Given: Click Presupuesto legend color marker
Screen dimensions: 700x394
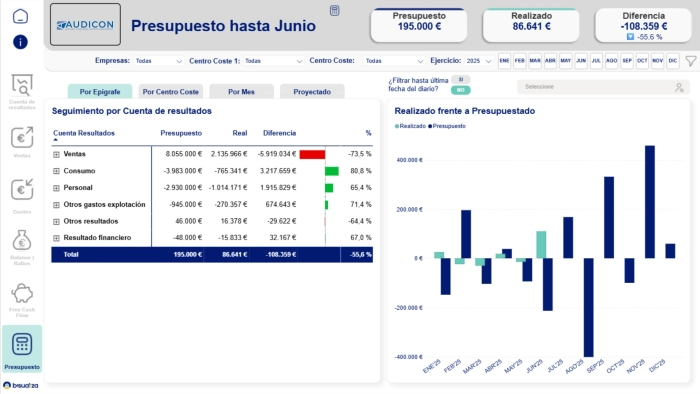Looking at the screenshot, I should [x=430, y=126].
